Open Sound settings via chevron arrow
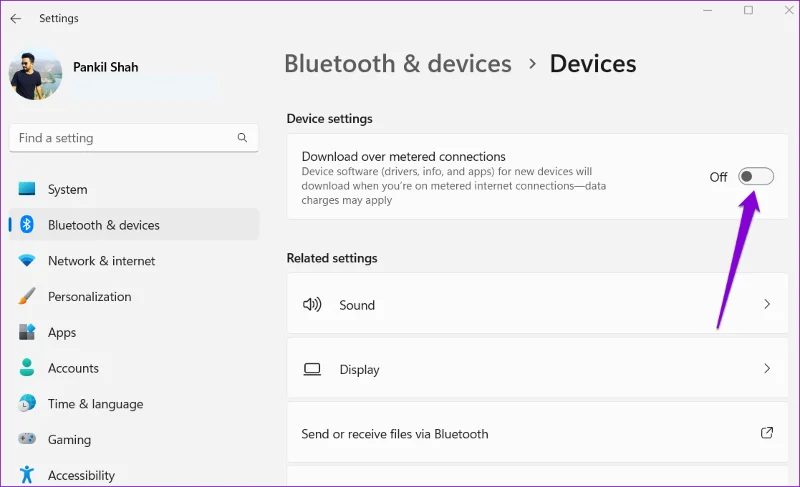Viewport: 800px width, 487px height. point(767,304)
